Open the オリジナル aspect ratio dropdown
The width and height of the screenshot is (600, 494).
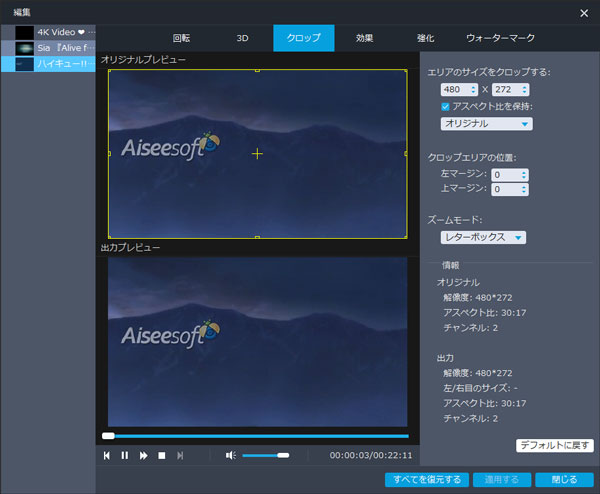486,124
